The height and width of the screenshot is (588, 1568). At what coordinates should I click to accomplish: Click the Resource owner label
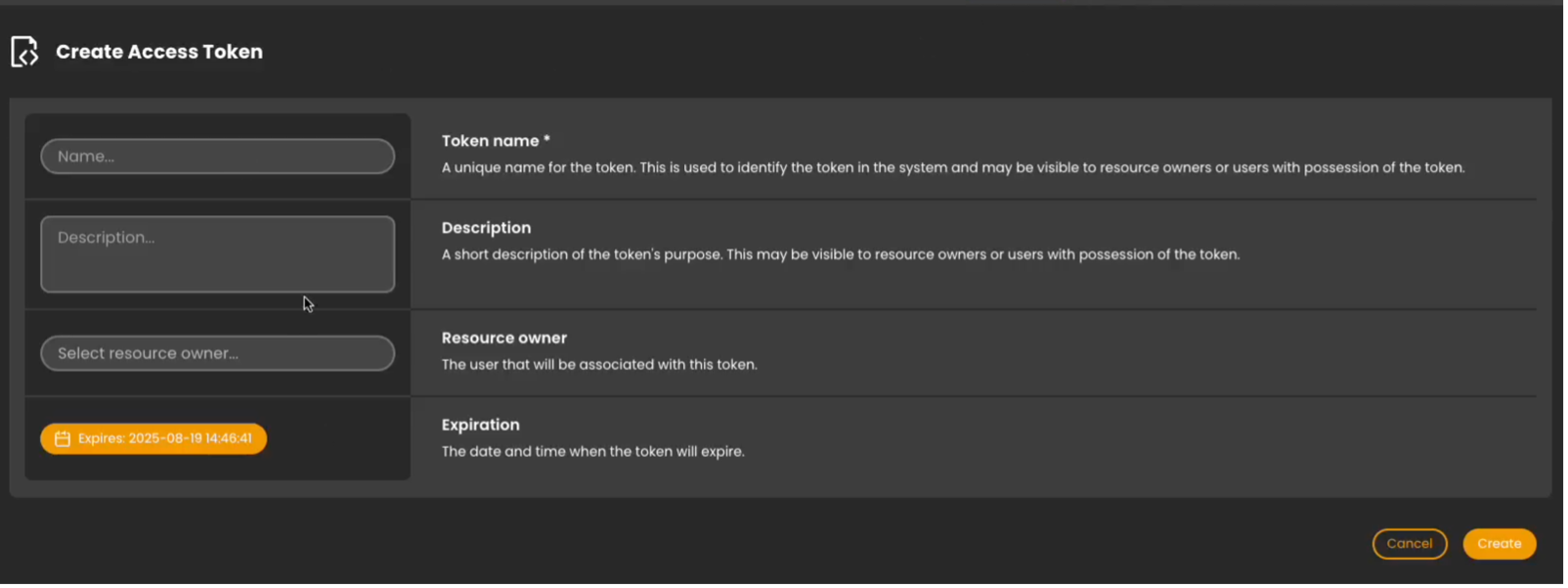(503, 339)
